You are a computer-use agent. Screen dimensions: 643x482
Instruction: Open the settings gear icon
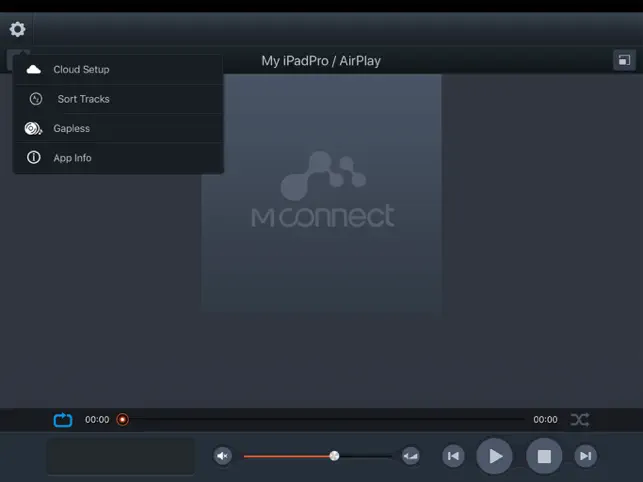pyautogui.click(x=17, y=29)
